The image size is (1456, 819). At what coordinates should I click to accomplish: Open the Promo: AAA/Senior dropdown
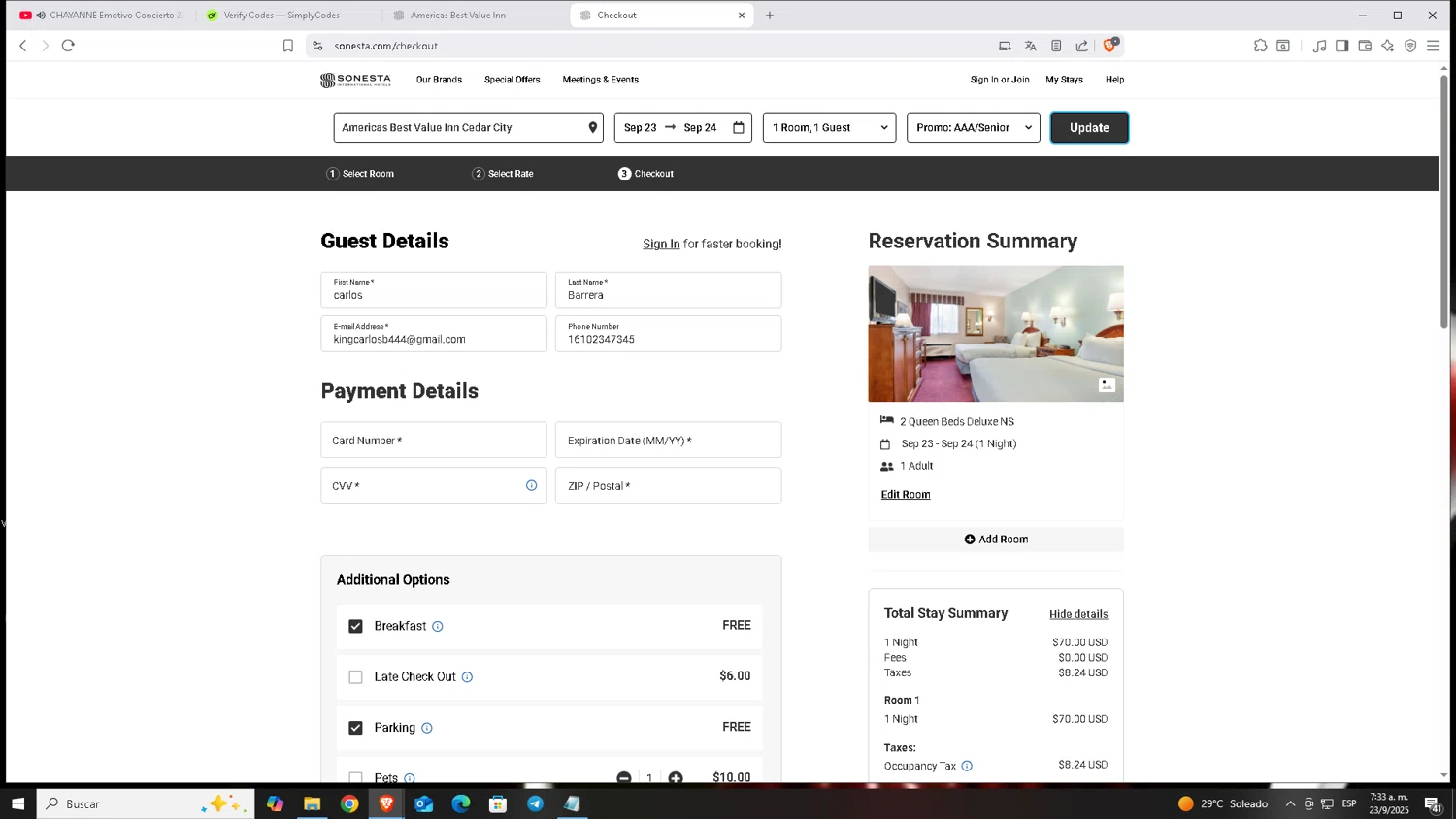click(x=974, y=127)
